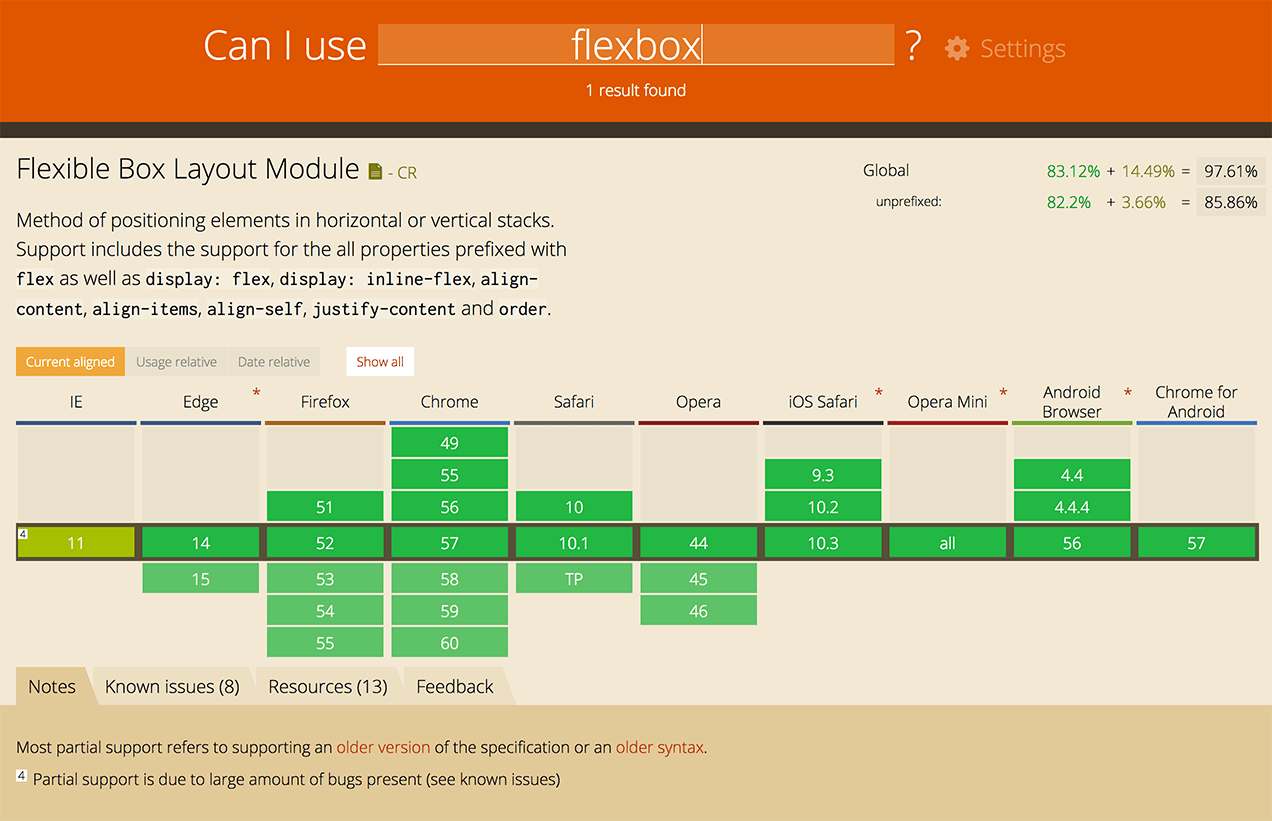This screenshot has width=1272, height=821.
Task: Select the Firefox 55 cell
Action: point(325,643)
